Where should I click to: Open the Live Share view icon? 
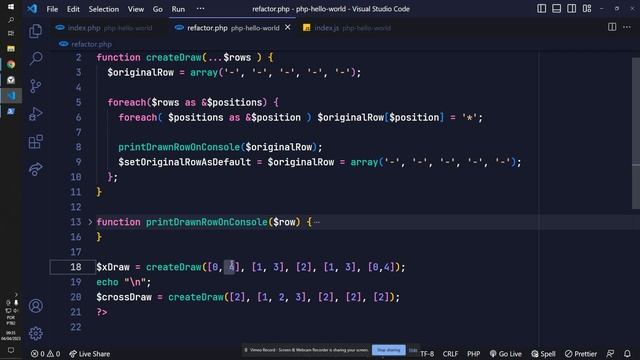pos(36,169)
